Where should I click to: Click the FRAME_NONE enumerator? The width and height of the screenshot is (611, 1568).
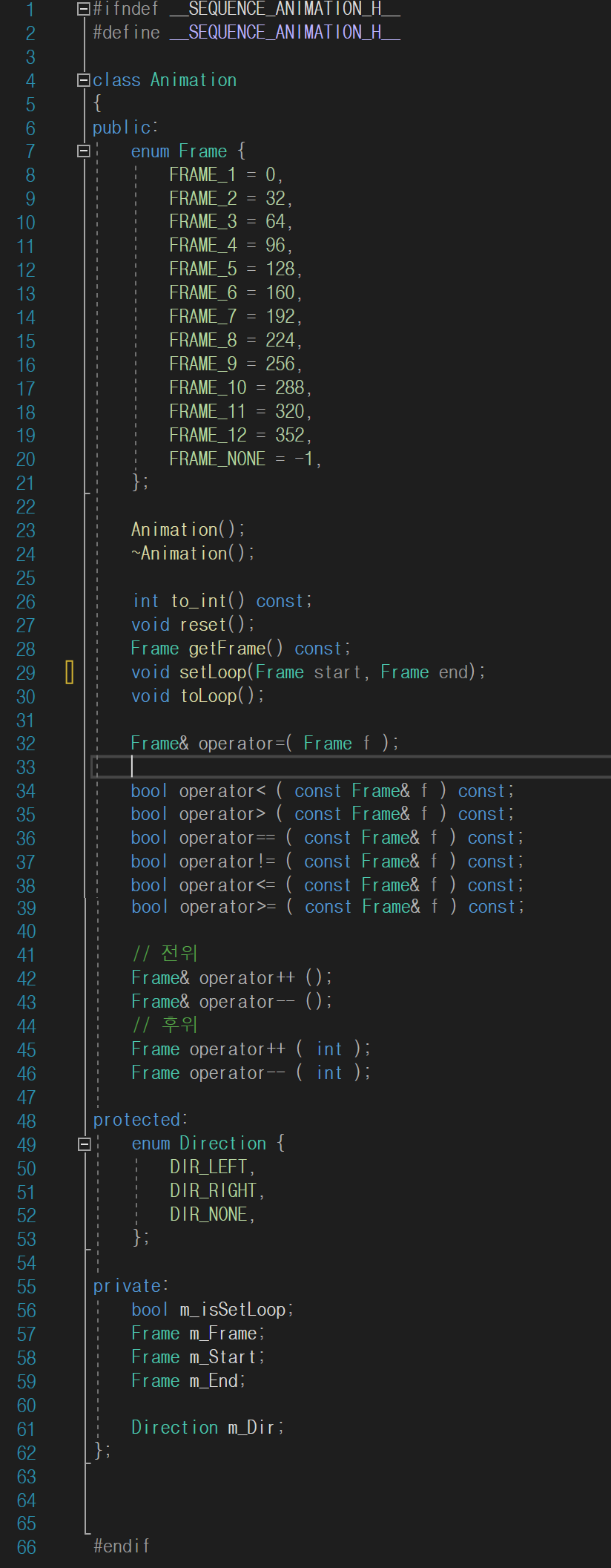pos(217,459)
